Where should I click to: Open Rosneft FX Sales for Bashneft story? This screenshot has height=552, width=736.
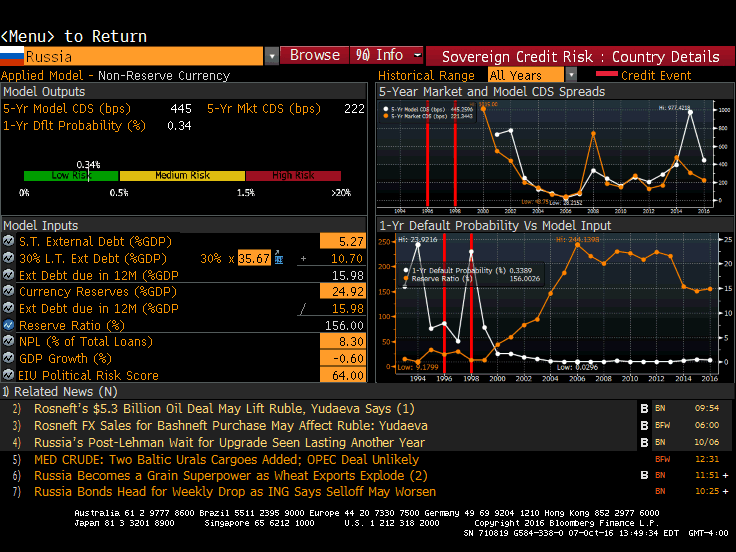[x=230, y=426]
